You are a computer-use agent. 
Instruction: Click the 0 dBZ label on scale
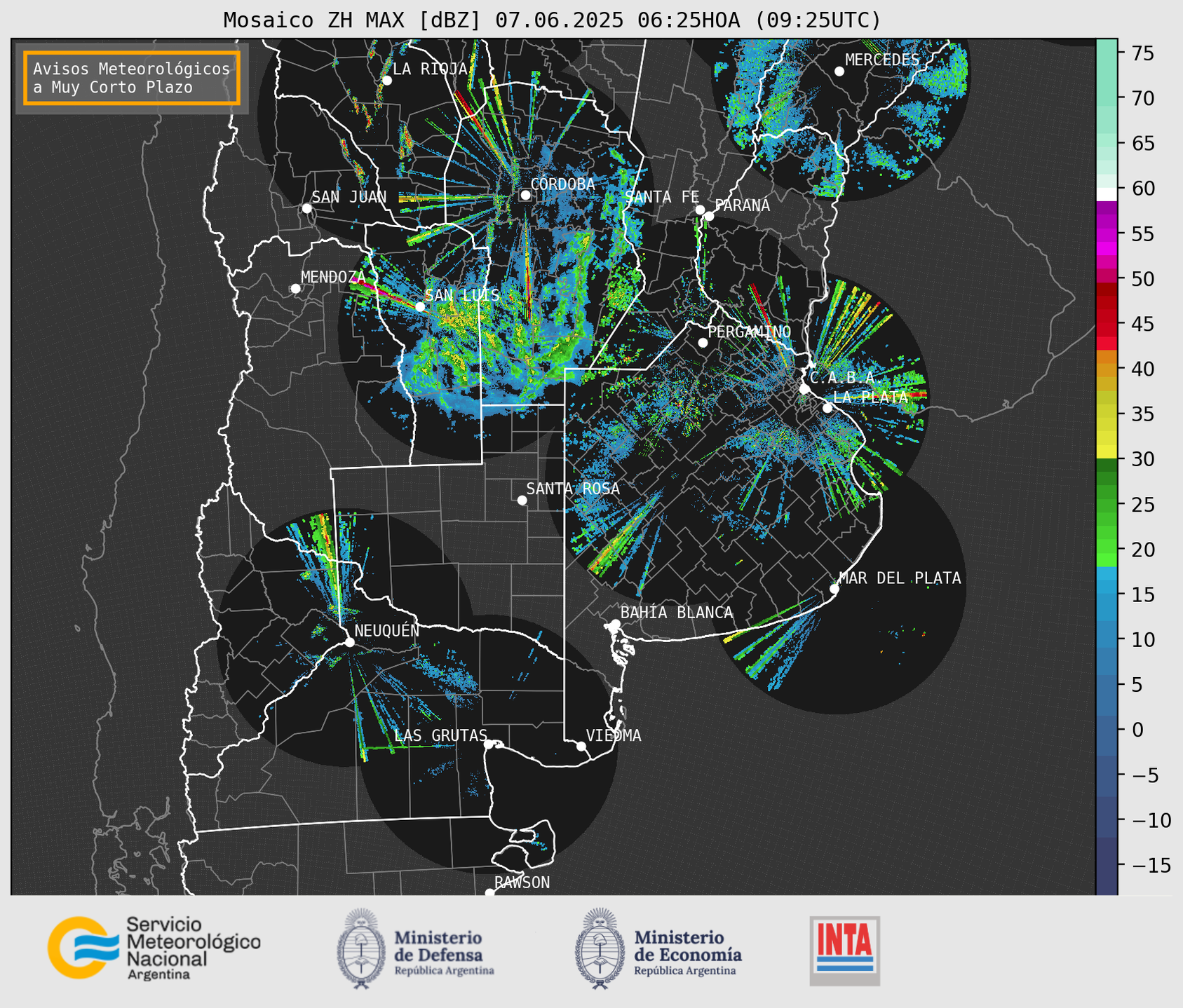1136,730
